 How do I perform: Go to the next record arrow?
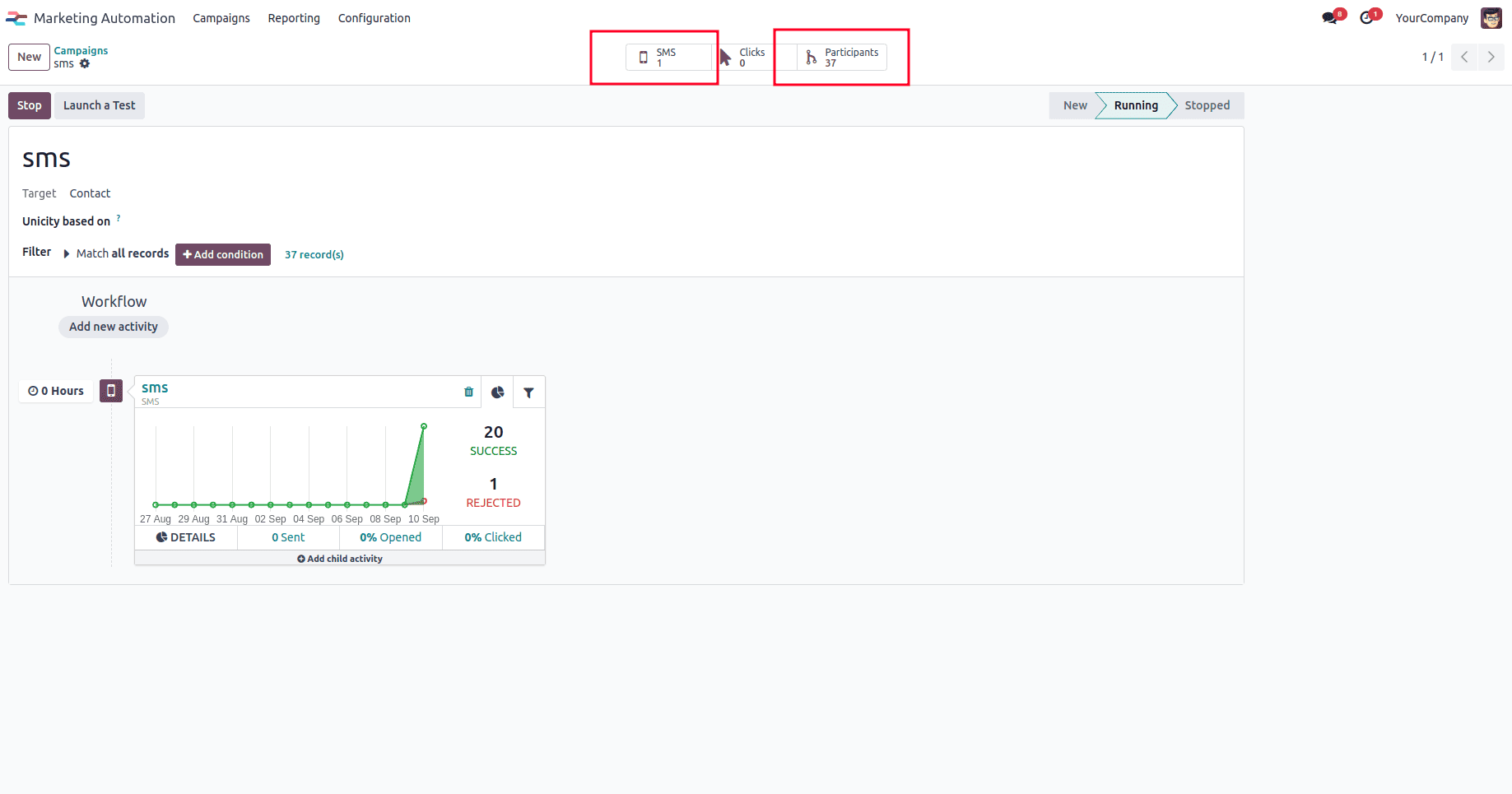pos(1491,57)
